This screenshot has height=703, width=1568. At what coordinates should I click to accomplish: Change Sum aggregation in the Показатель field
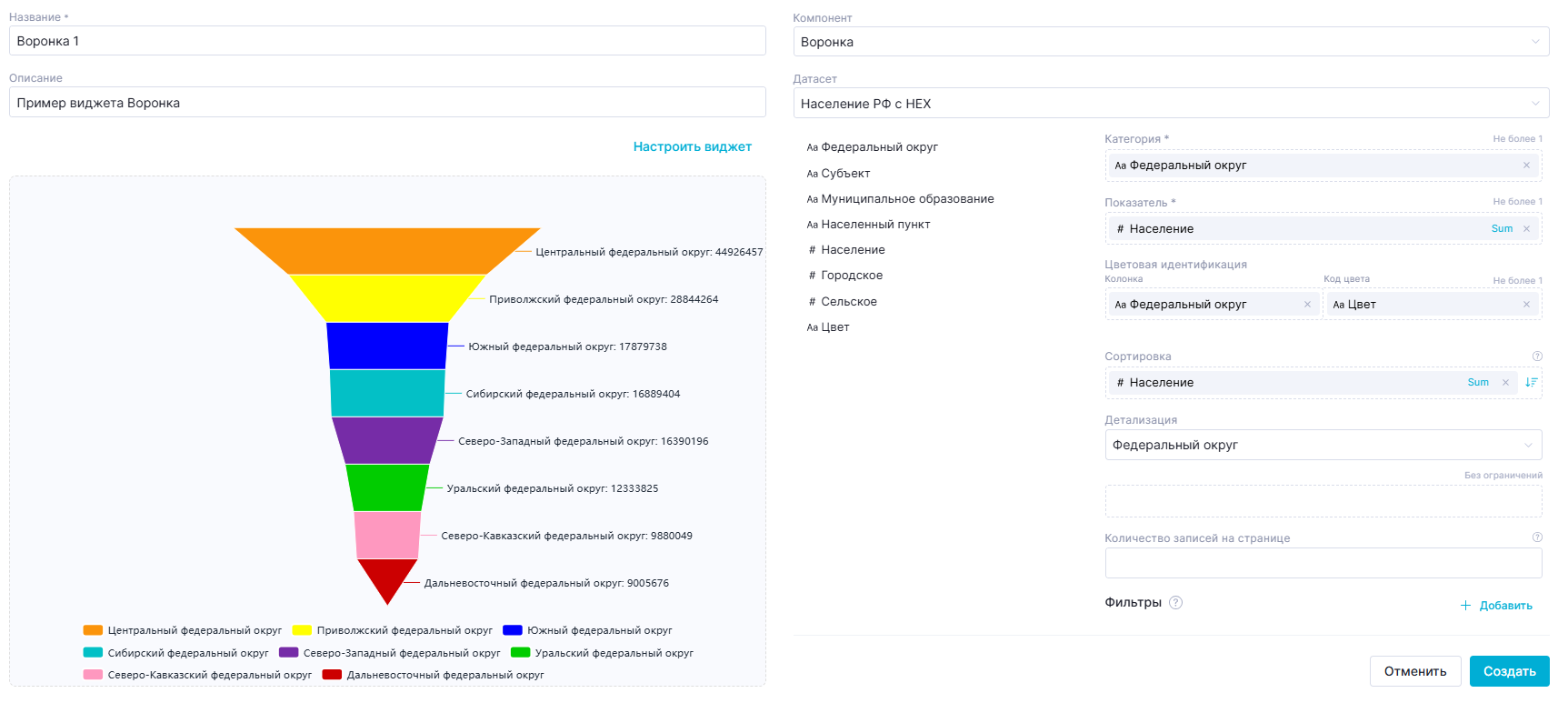coord(1502,229)
